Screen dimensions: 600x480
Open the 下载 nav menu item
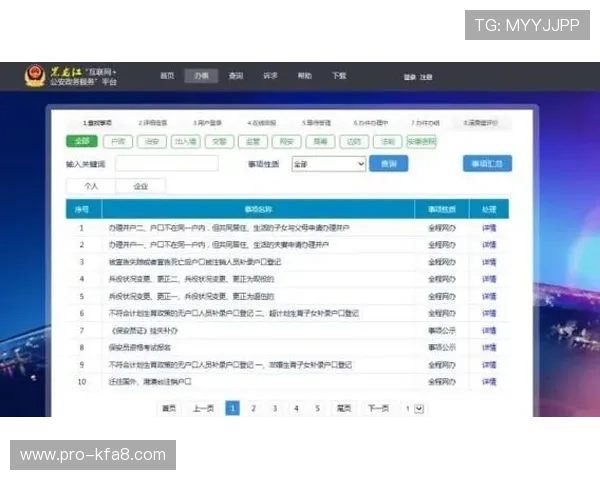339,76
